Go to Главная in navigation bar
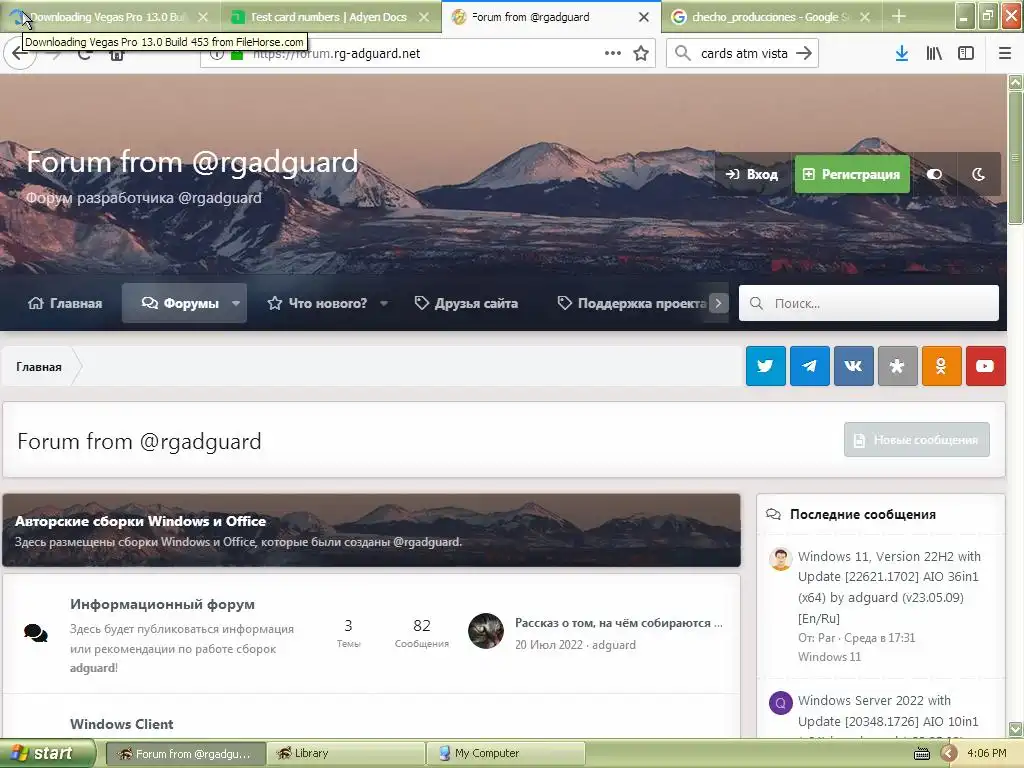 point(65,303)
